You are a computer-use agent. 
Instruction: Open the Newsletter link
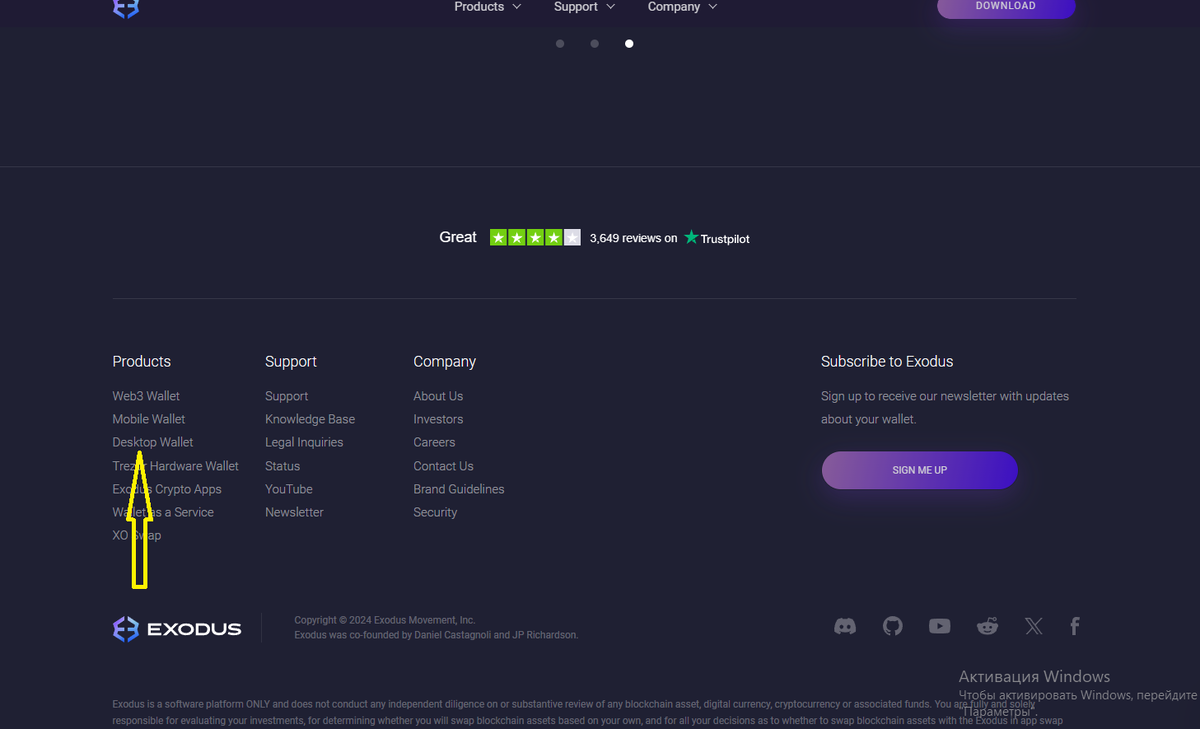click(x=295, y=512)
